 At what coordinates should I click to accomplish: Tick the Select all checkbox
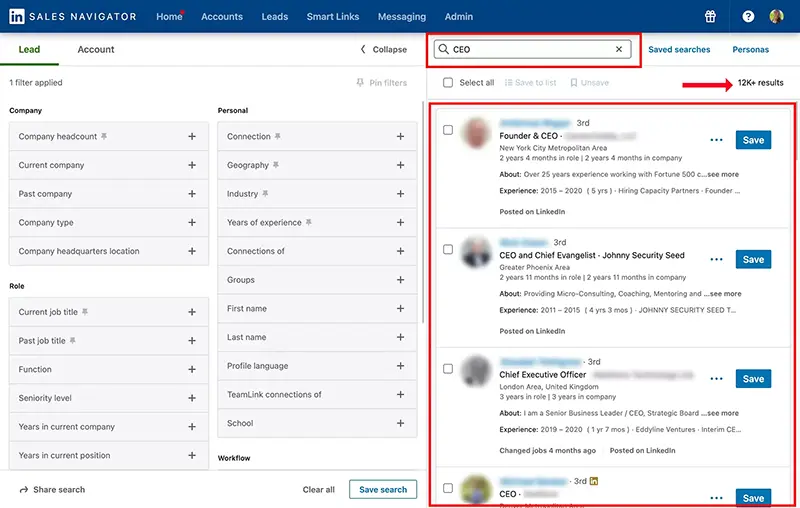pos(448,83)
